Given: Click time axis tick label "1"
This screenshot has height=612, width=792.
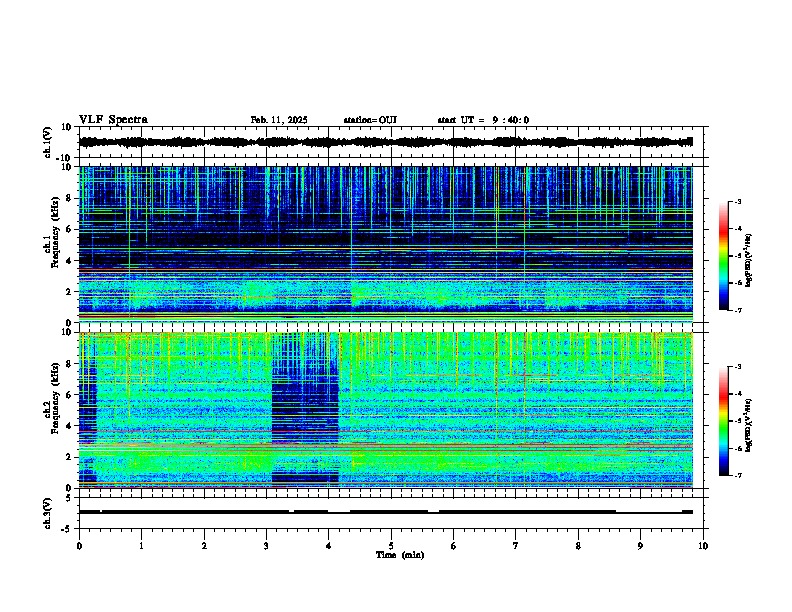Looking at the screenshot, I should [141, 546].
